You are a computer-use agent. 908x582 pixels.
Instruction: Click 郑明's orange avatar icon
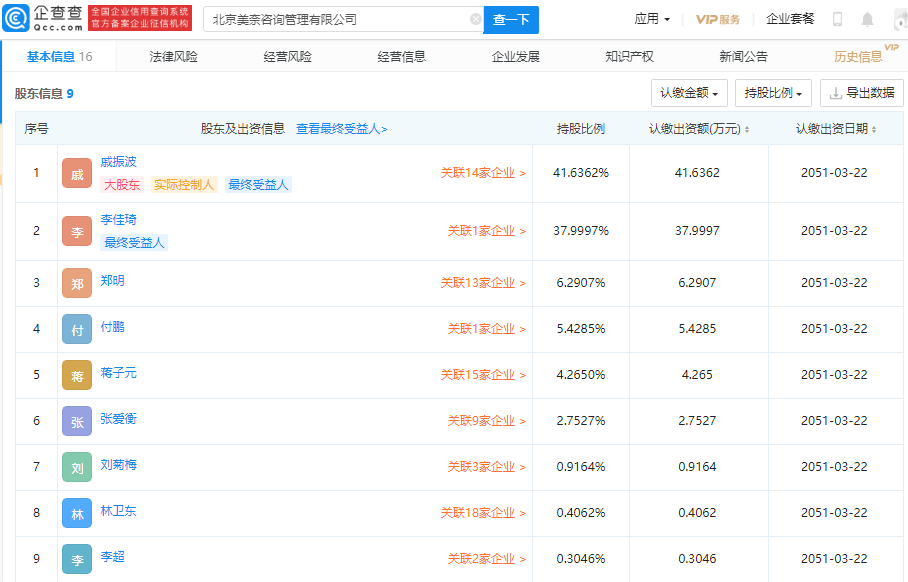[x=77, y=283]
